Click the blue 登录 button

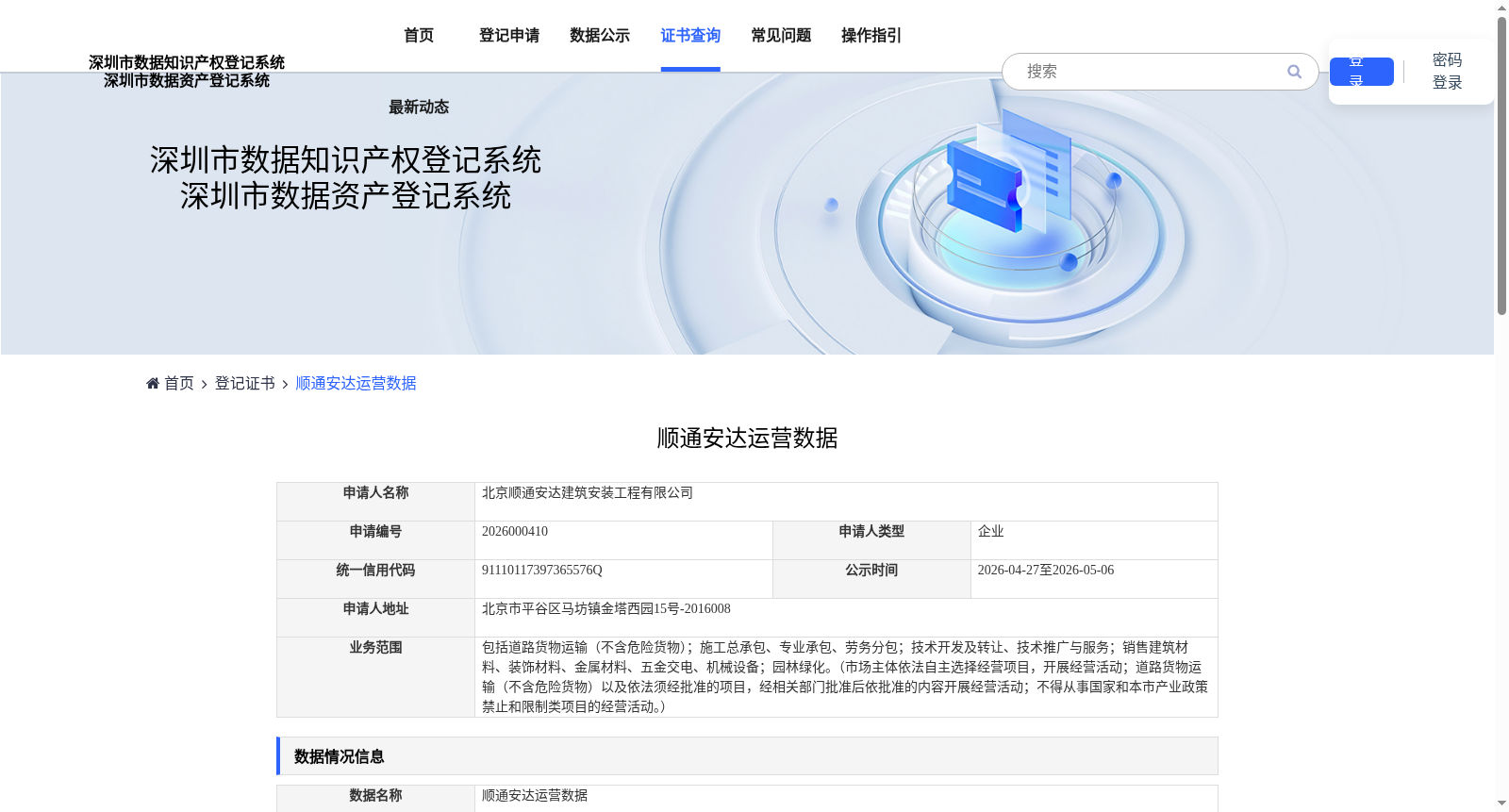tap(1361, 72)
